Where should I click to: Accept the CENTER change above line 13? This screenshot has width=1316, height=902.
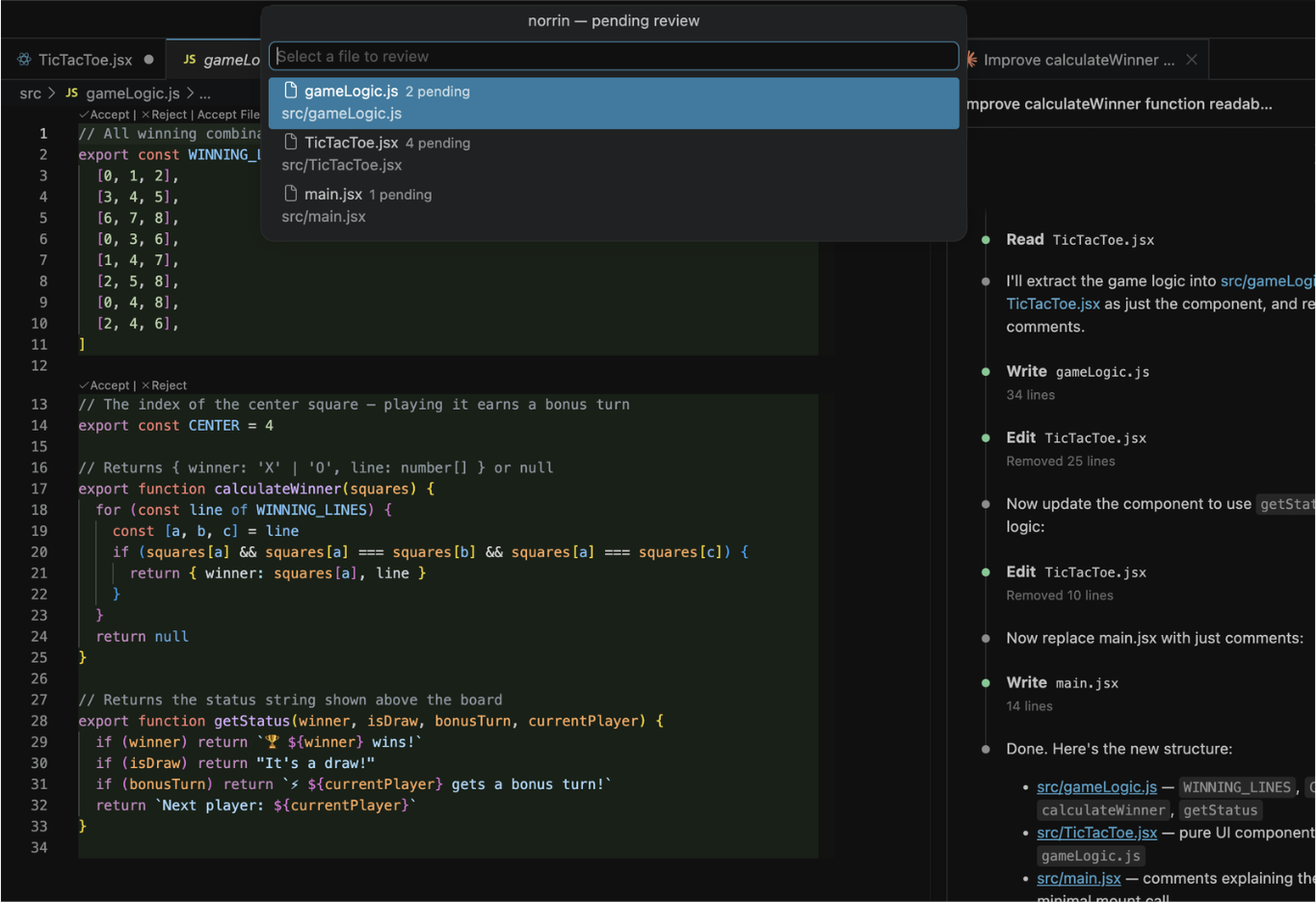click(105, 385)
